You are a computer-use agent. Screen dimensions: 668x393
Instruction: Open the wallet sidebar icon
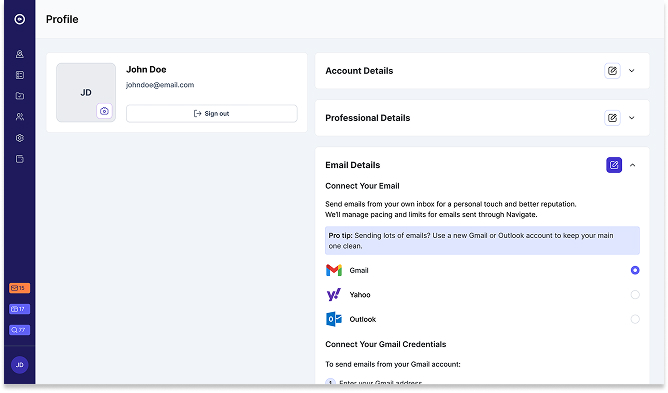(20, 159)
